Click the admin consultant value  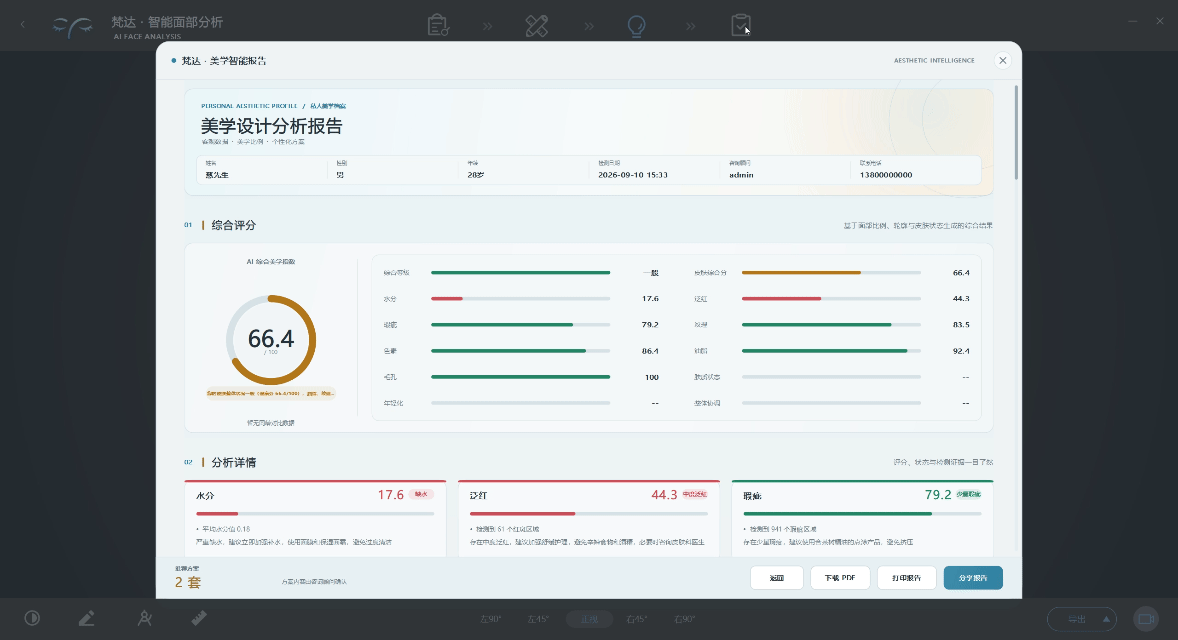[742, 175]
